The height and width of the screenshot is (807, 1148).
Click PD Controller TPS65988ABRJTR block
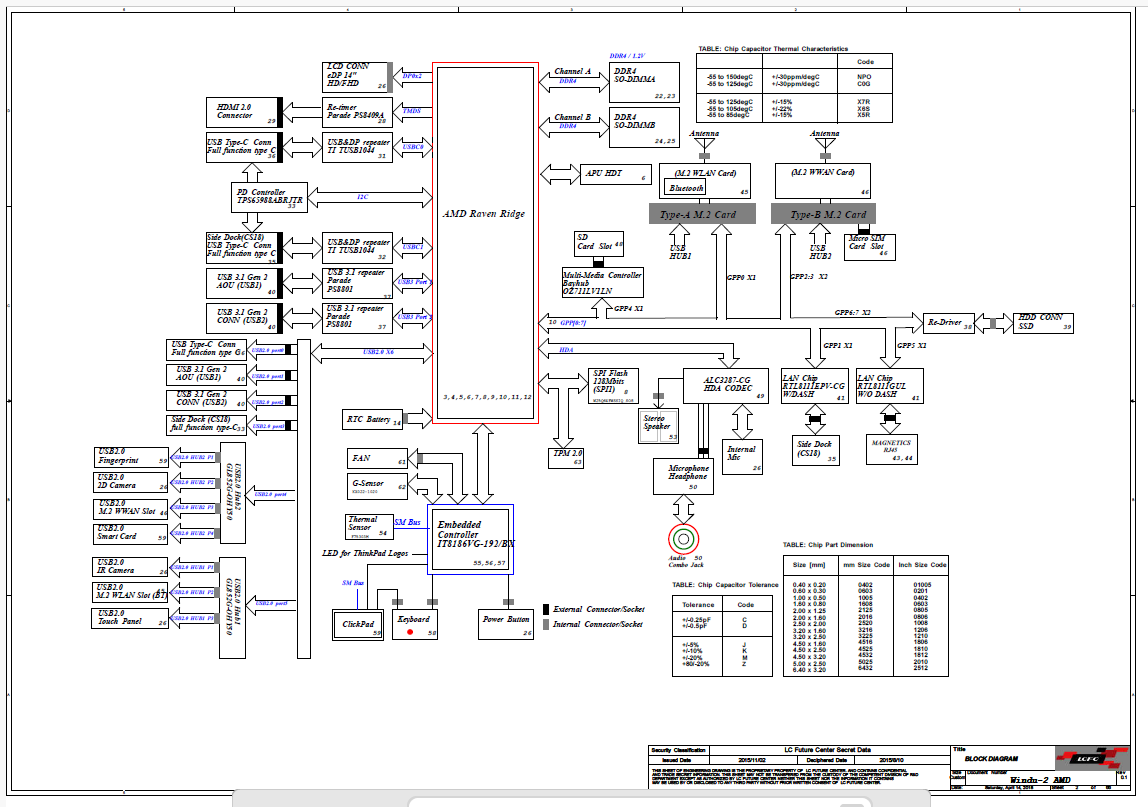[269, 197]
